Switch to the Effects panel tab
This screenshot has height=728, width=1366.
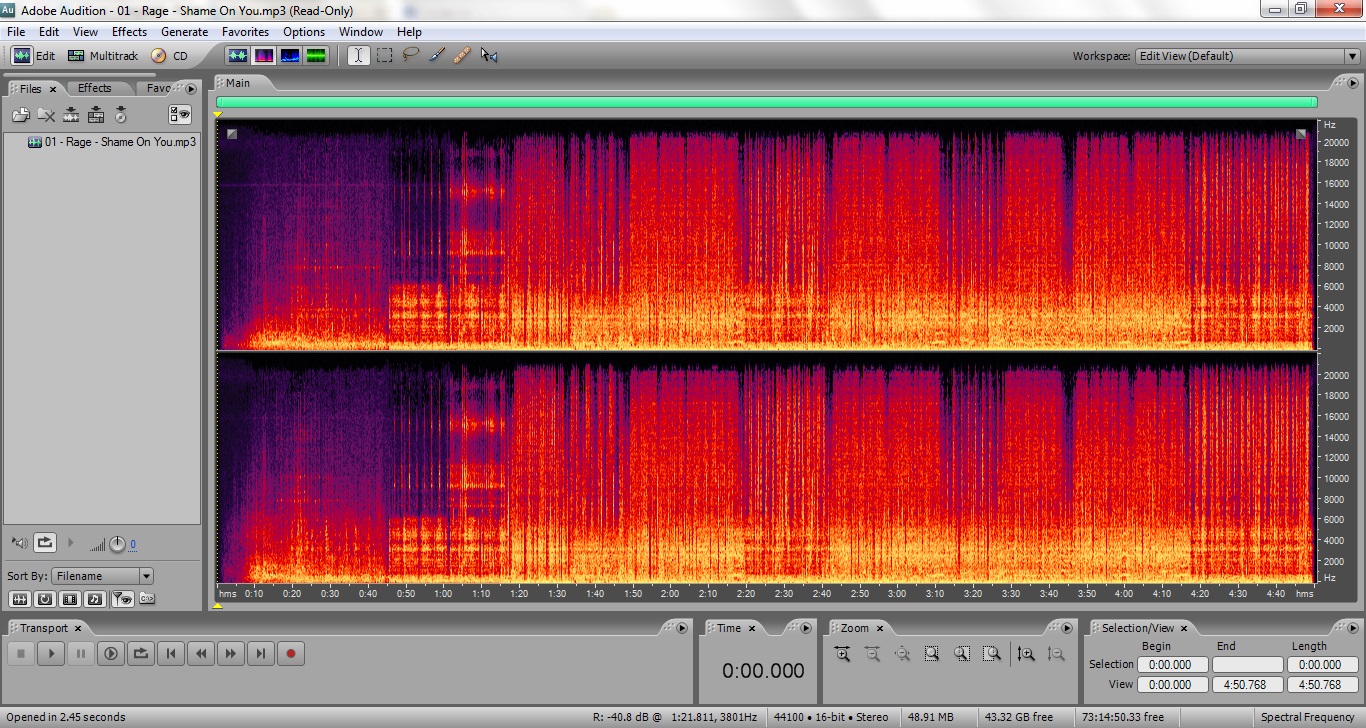(x=95, y=88)
